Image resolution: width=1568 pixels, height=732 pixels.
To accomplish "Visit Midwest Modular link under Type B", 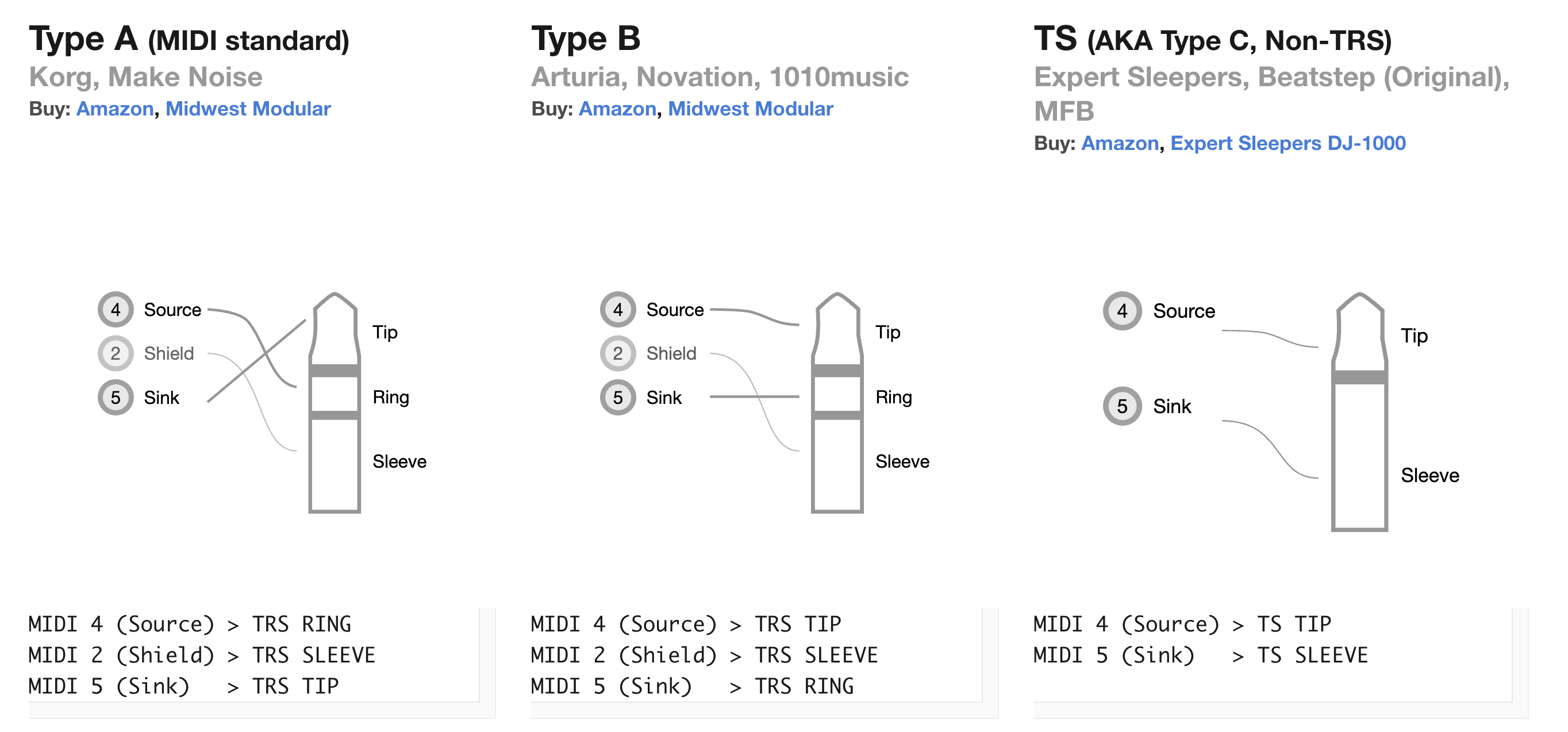I will [x=750, y=109].
